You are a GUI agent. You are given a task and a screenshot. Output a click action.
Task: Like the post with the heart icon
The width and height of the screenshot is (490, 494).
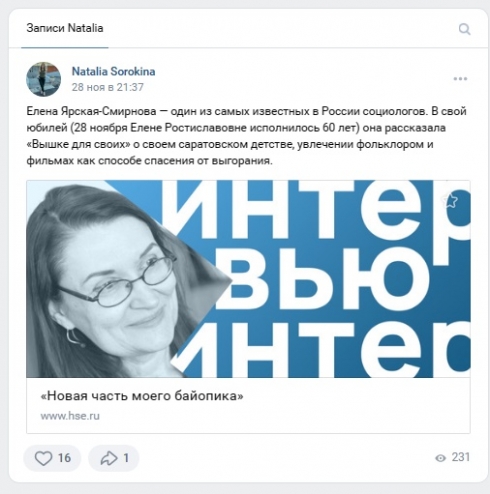pos(43,458)
